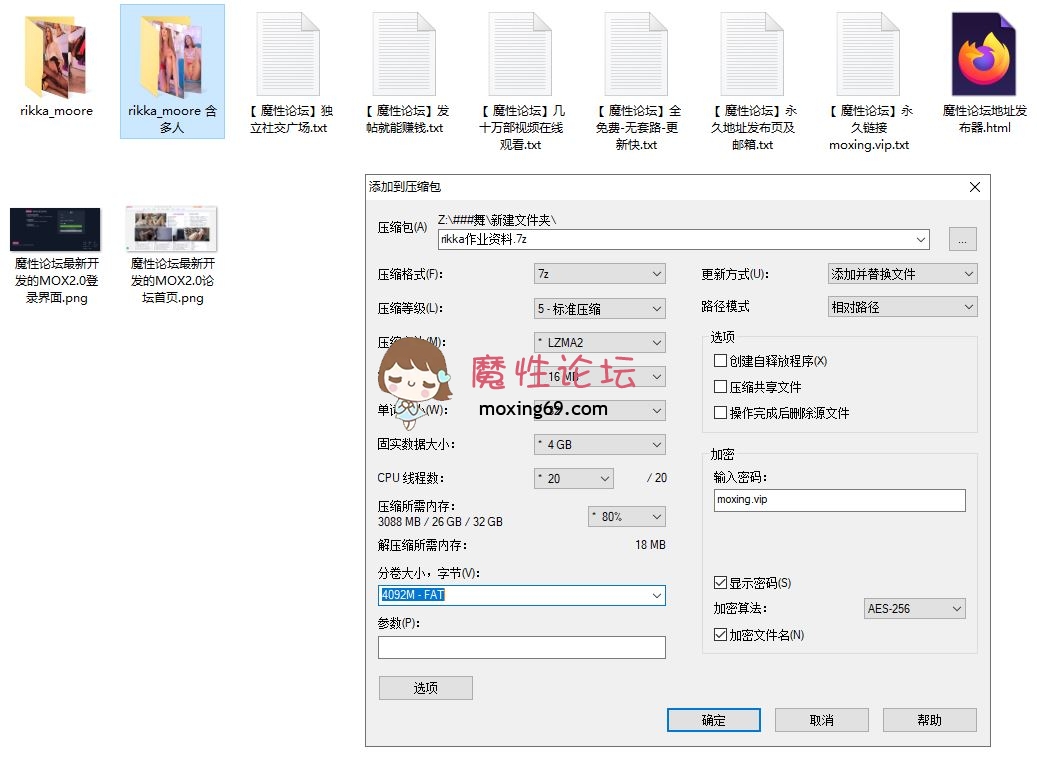Expand the 分卷大小 4092M - FAT combo box
The height and width of the screenshot is (771, 1037).
(656, 595)
